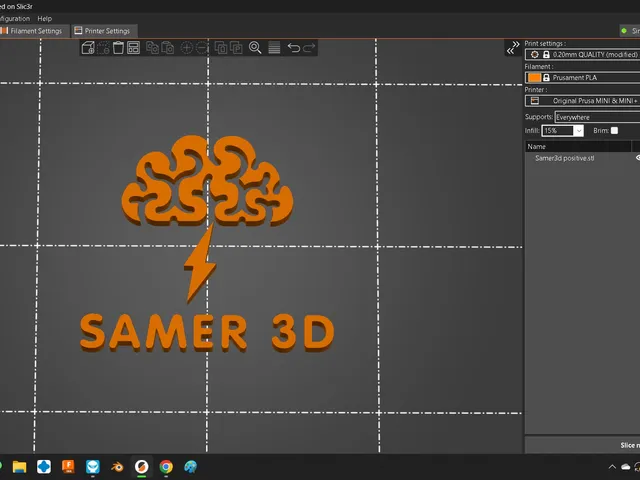Click the dashed Delete selected icon

[x=103, y=48]
